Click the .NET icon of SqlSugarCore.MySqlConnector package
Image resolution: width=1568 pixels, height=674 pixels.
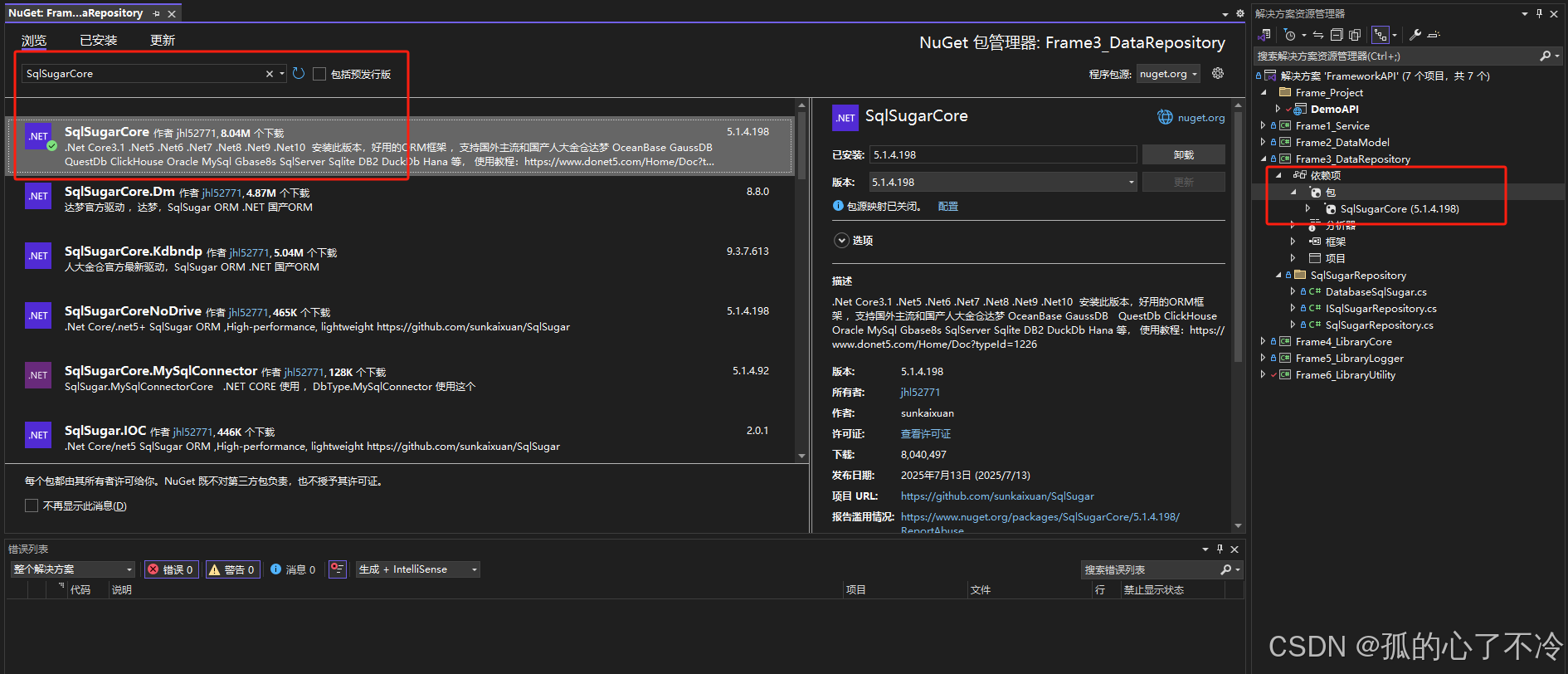coord(38,375)
